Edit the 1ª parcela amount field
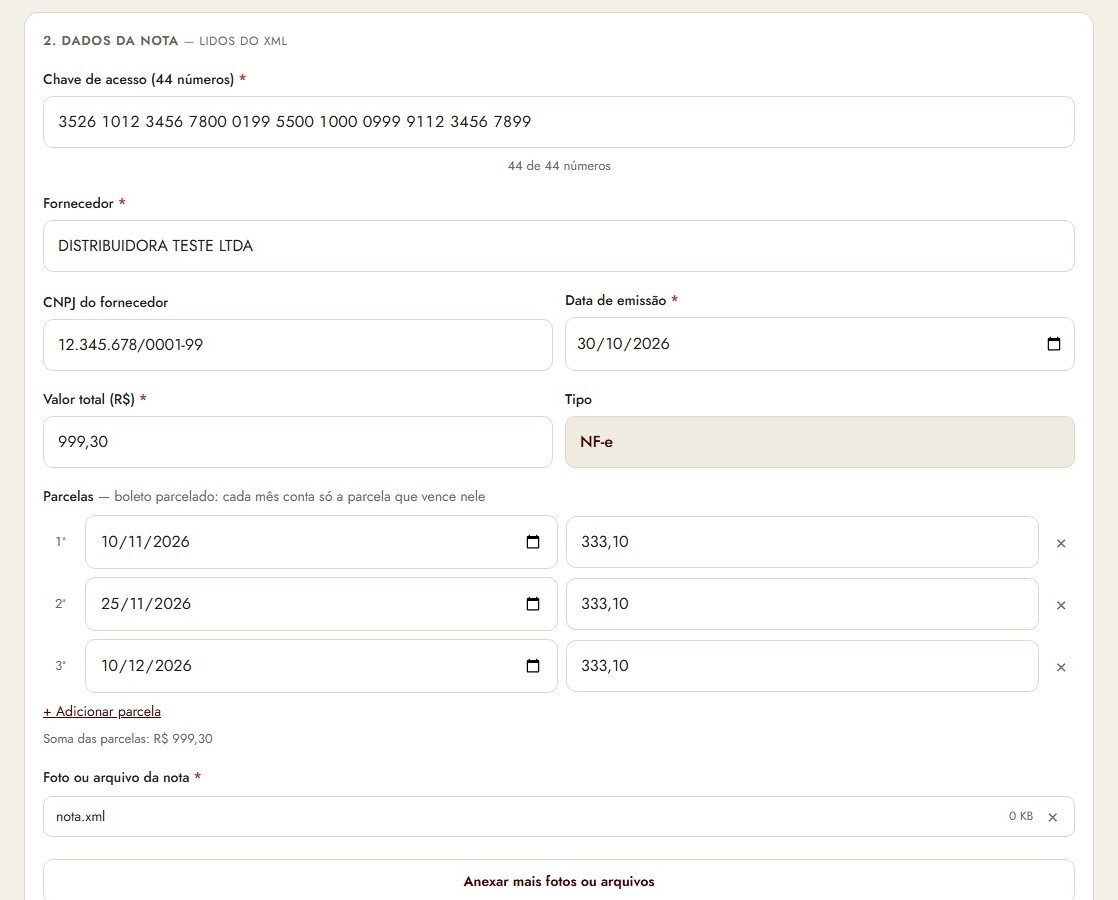The width and height of the screenshot is (1118, 900). pos(802,542)
